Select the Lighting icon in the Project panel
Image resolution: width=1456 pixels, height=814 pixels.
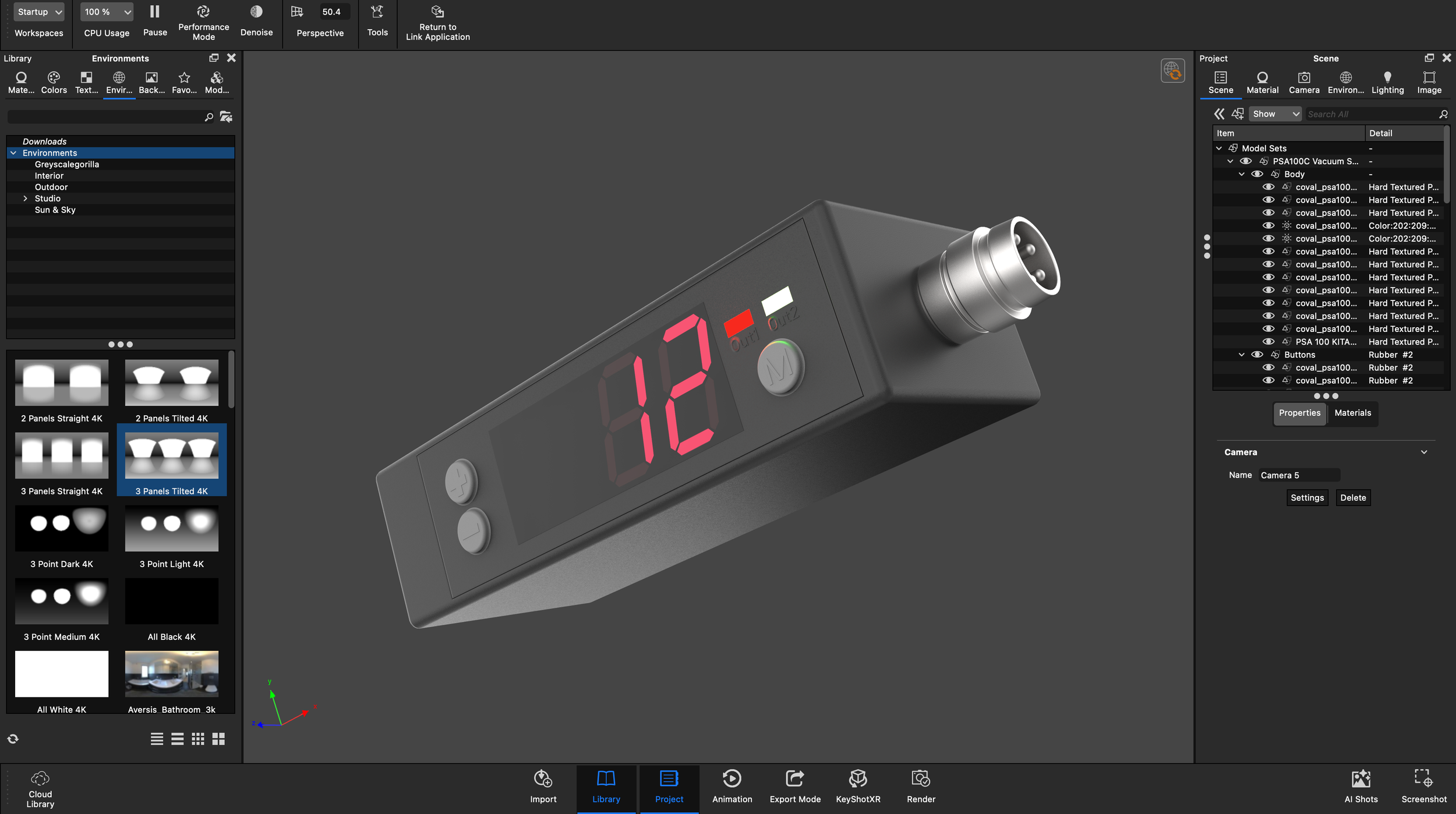point(1387,82)
